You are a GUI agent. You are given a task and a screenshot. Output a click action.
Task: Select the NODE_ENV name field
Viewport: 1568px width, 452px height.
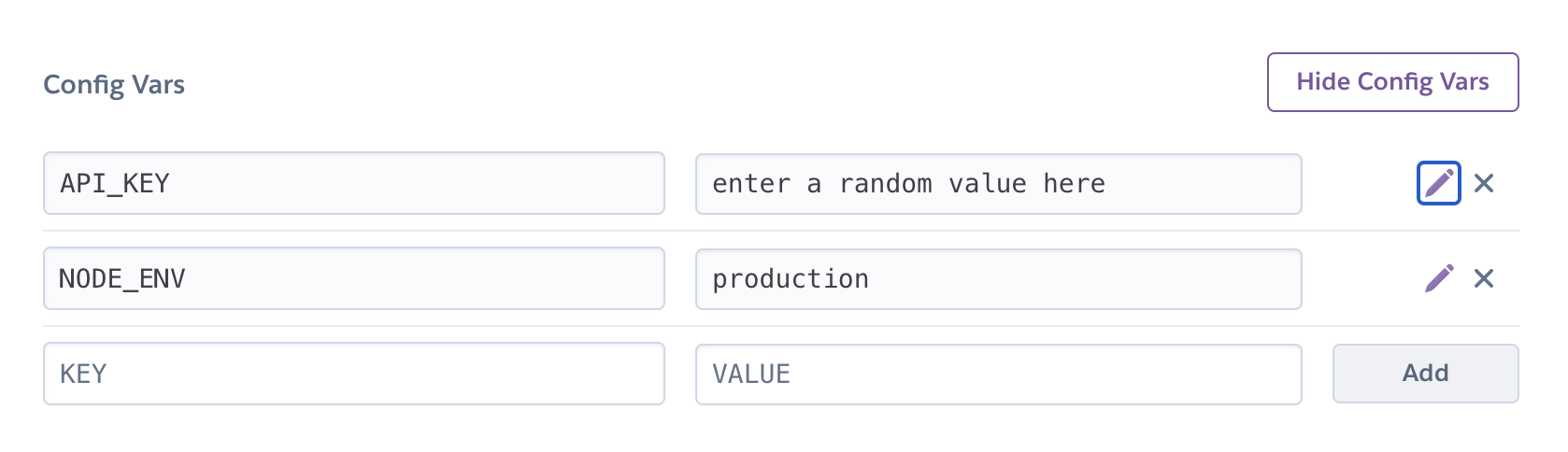click(x=354, y=278)
